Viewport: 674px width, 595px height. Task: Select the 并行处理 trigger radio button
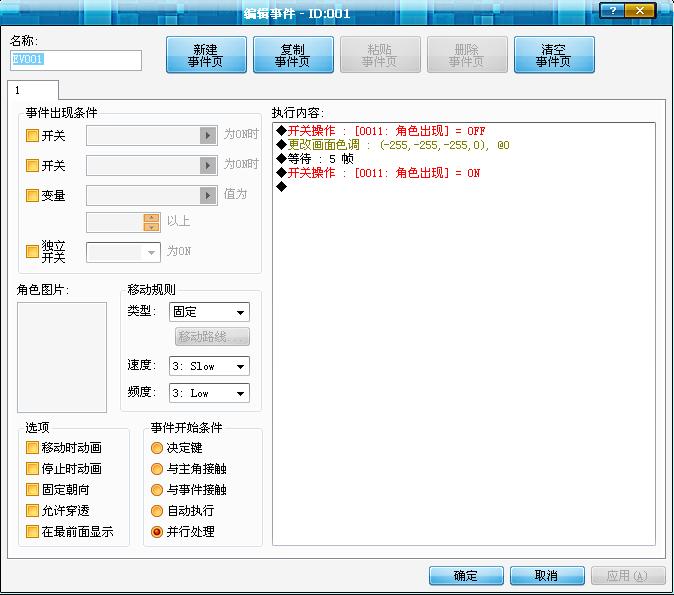157,532
